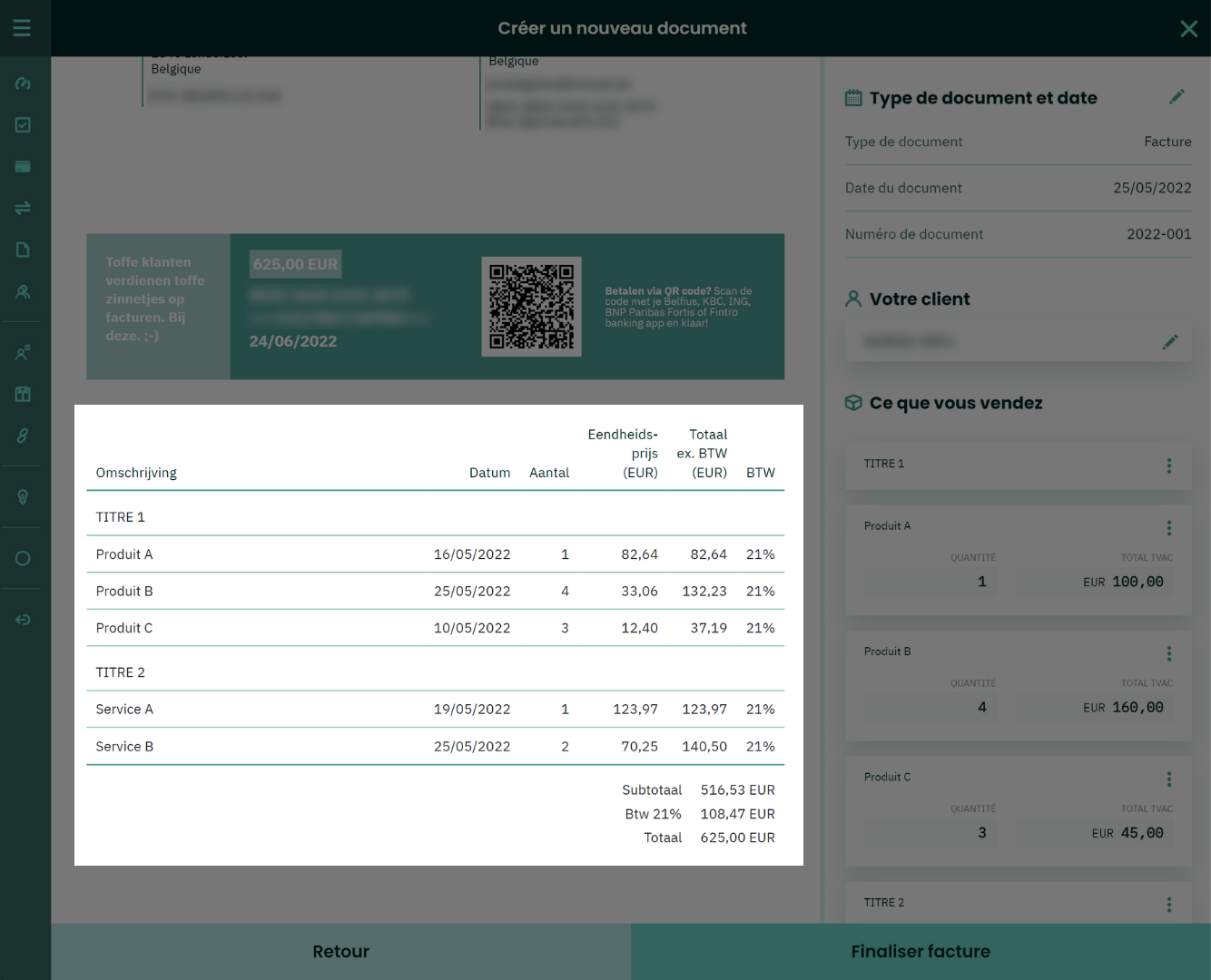Click the 'Finaliser facture' button
1211x980 pixels.
[921, 952]
